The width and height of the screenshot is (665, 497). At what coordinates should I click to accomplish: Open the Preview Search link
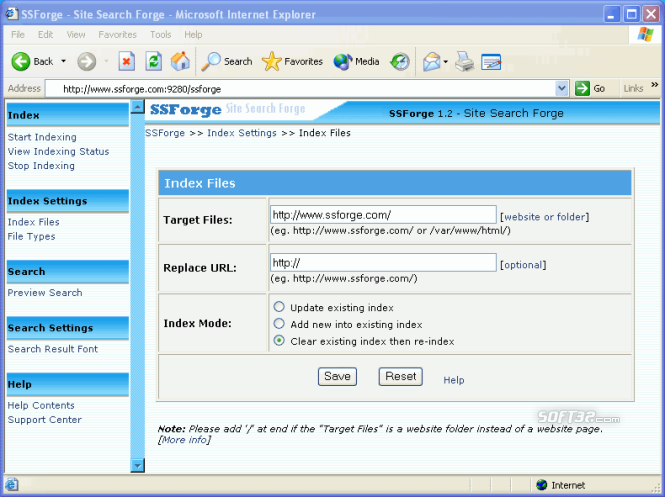(x=45, y=293)
